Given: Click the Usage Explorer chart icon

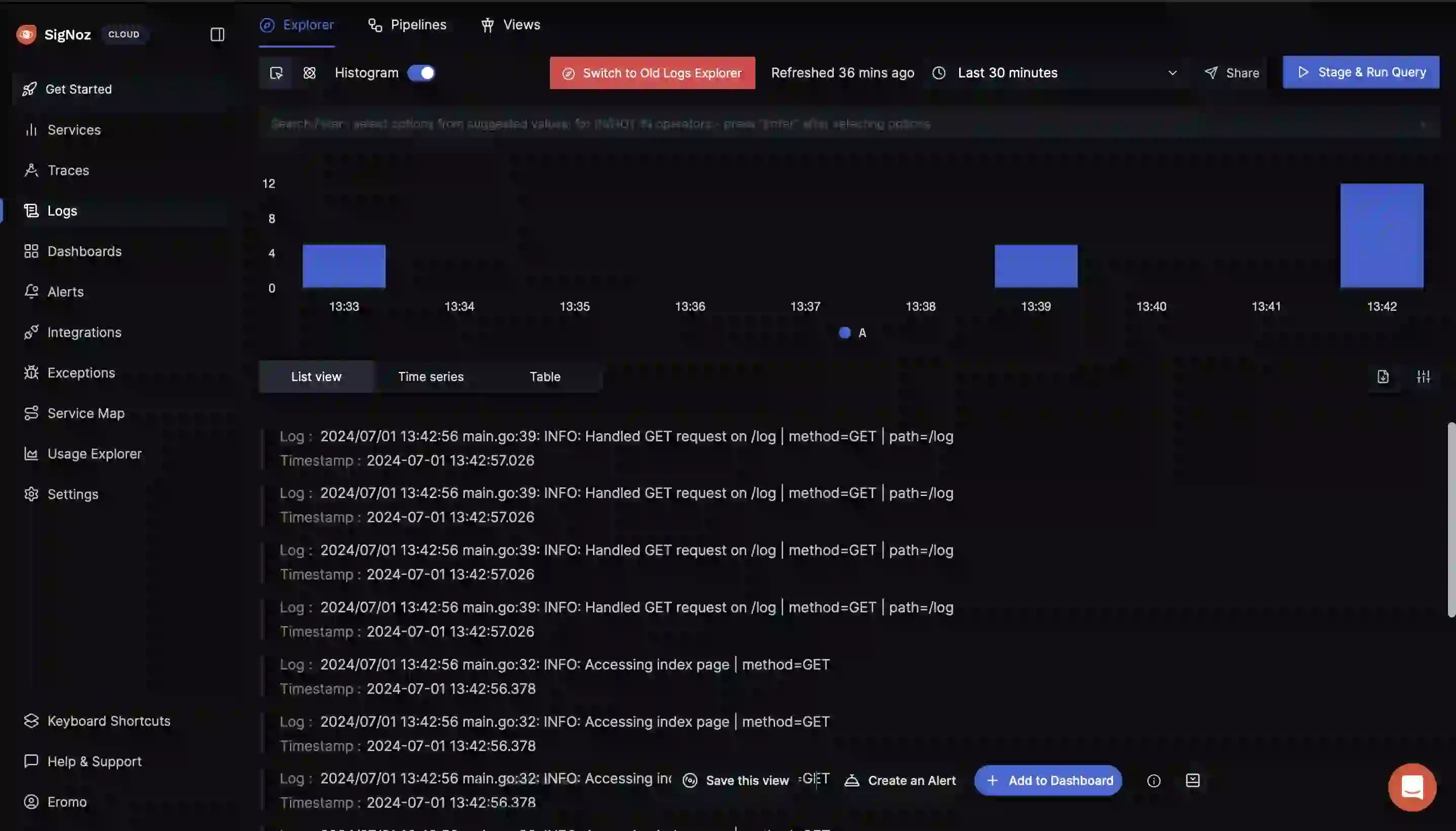Looking at the screenshot, I should (x=31, y=454).
